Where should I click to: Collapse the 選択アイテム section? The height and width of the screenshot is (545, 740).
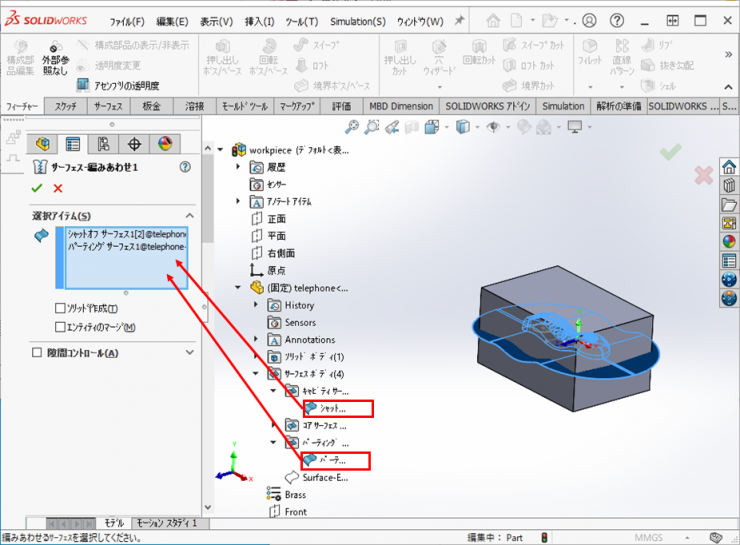[189, 216]
